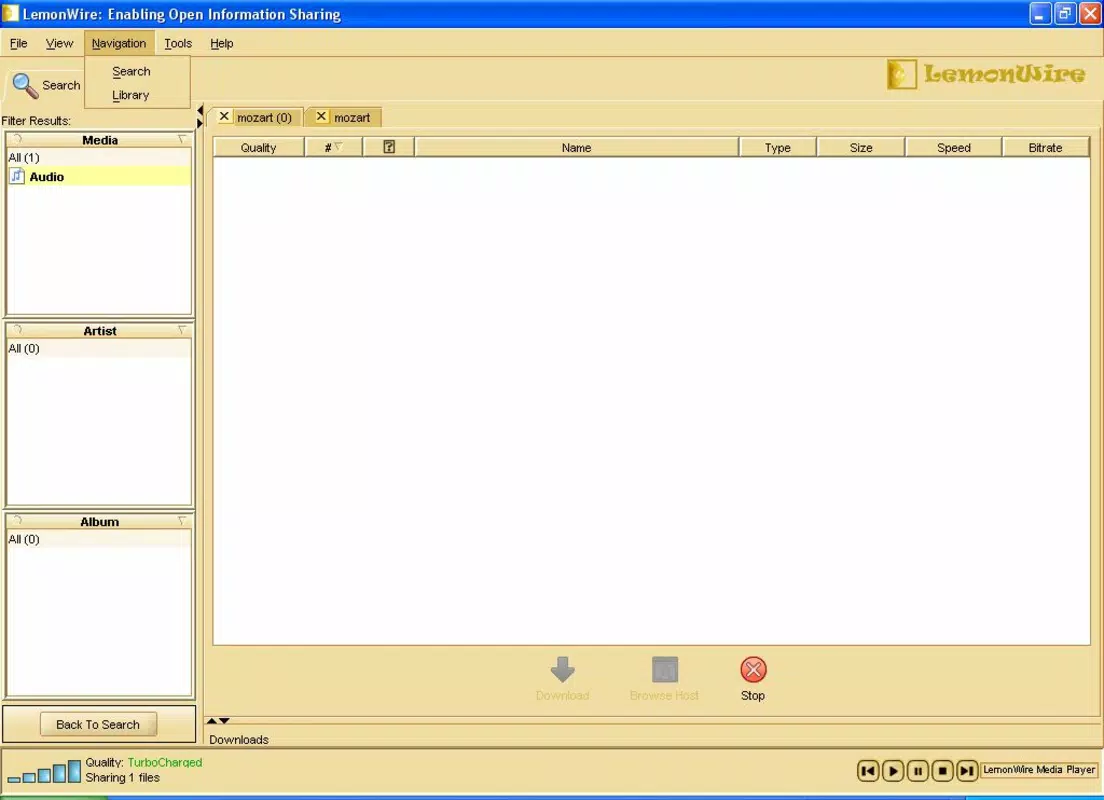Sort by the # column header
This screenshot has width=1104, height=800.
click(334, 147)
